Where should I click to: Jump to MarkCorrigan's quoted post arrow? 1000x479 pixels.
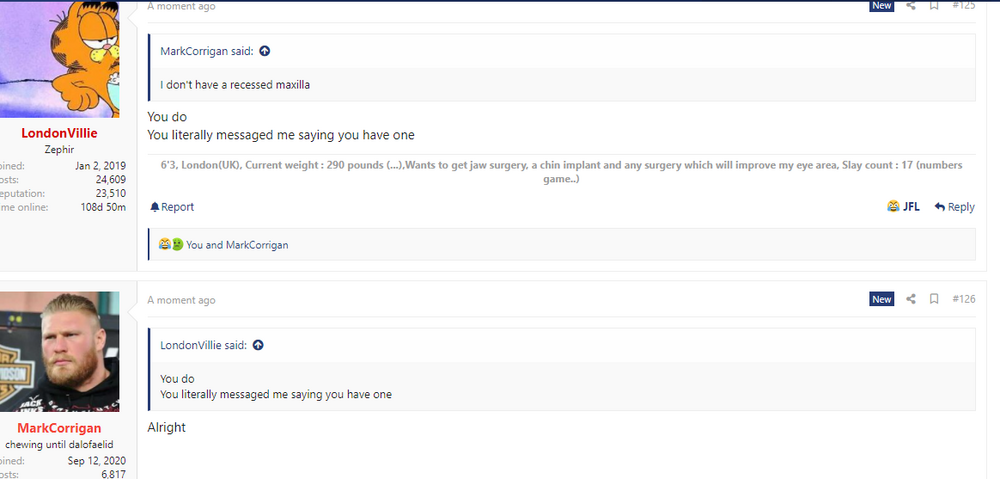pyautogui.click(x=265, y=51)
